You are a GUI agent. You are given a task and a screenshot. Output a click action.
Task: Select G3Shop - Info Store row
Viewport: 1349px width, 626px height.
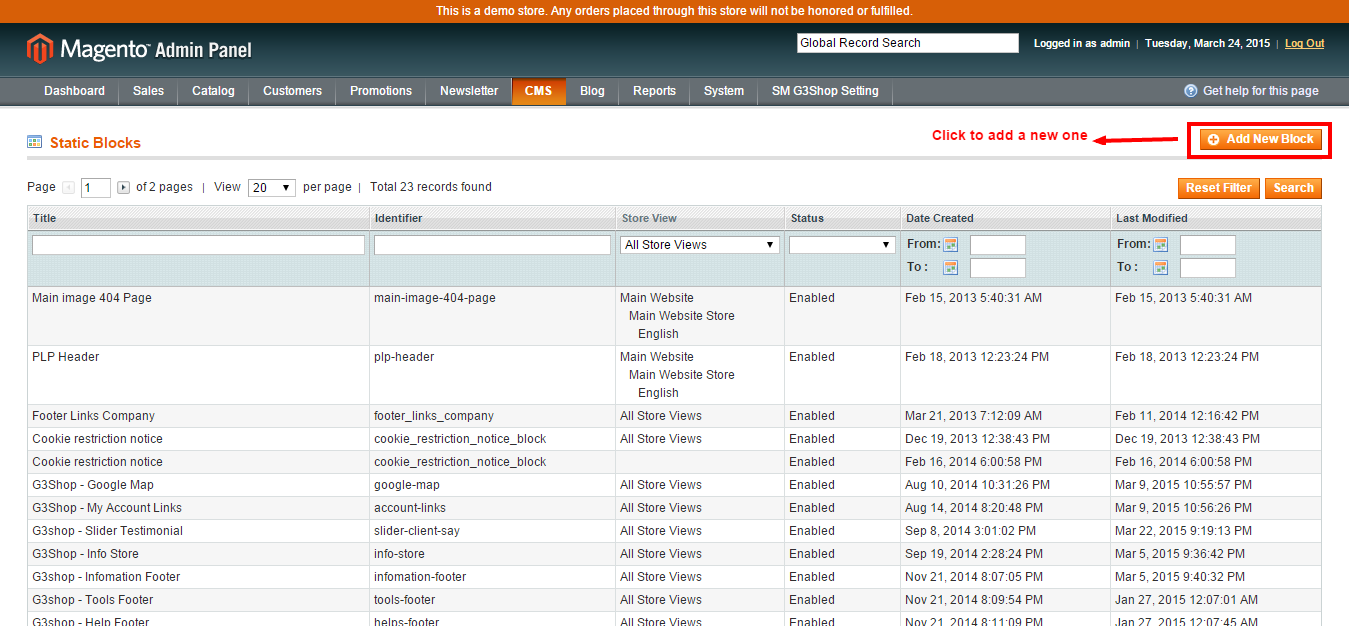674,554
